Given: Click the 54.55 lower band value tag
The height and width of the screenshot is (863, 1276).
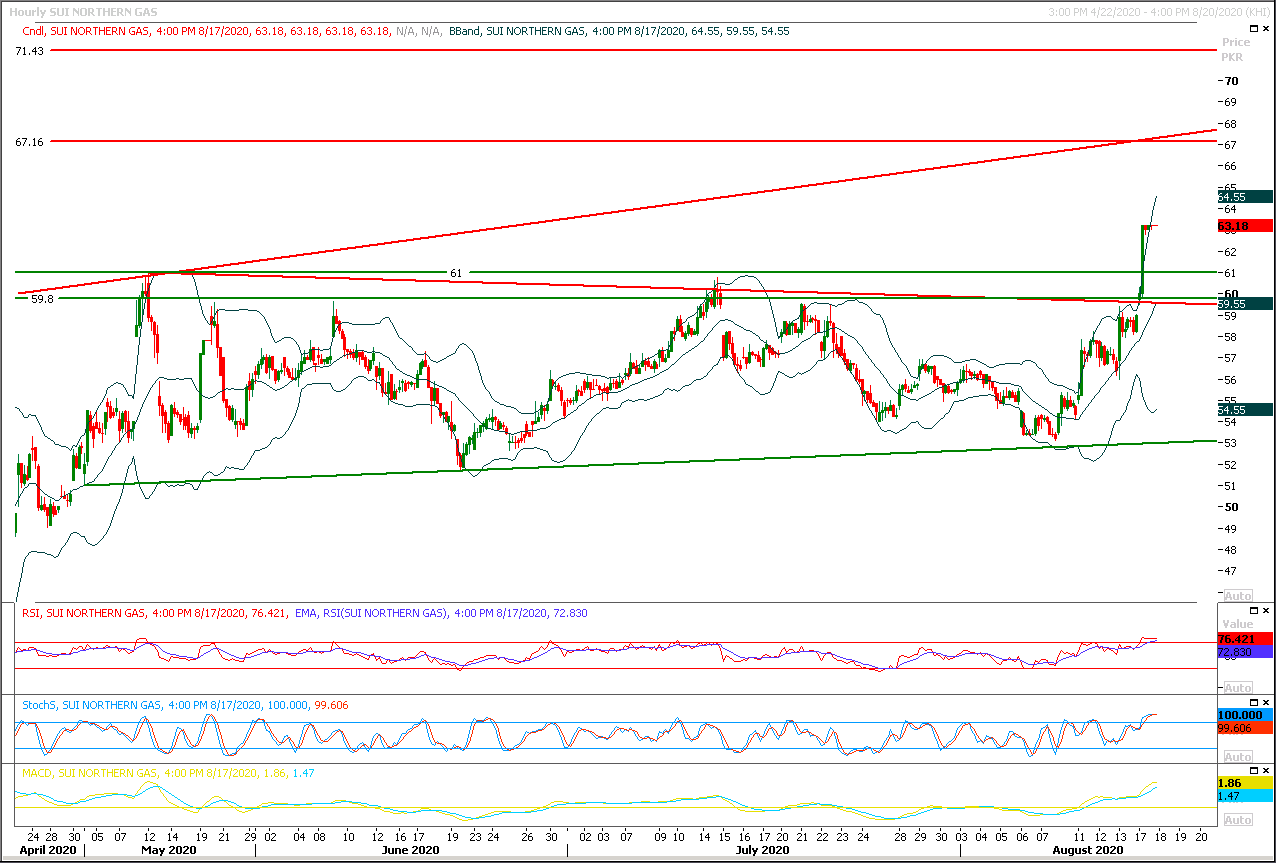Looking at the screenshot, I should coord(1244,409).
